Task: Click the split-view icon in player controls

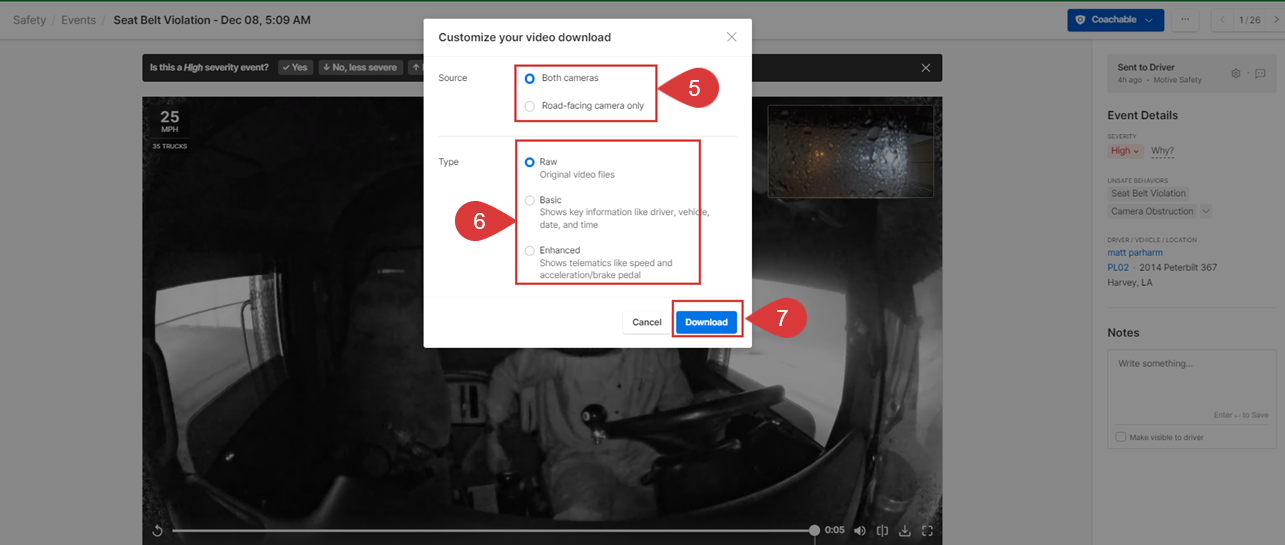Action: point(882,531)
